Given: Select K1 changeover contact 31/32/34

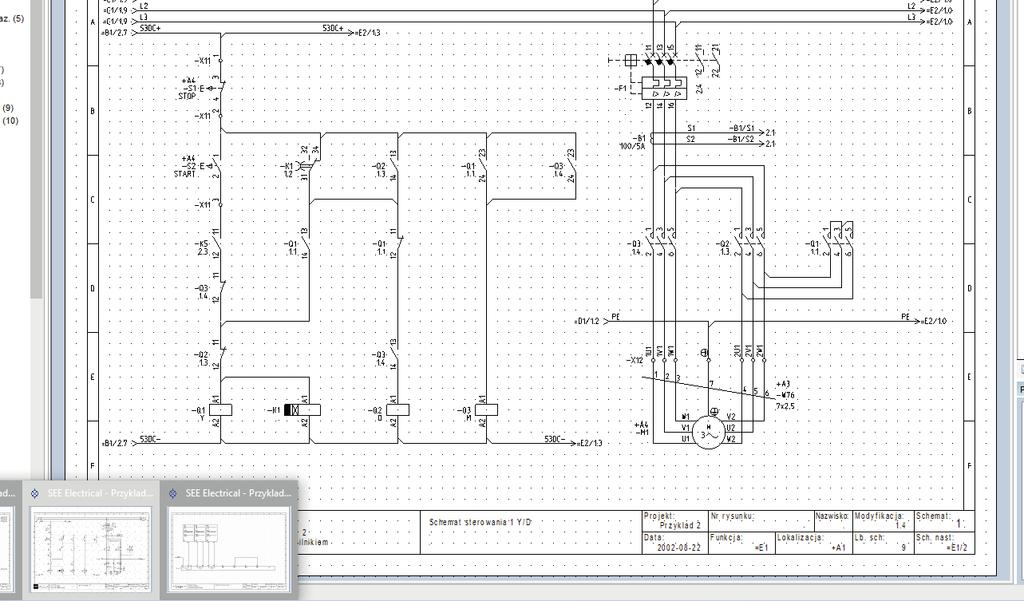Looking at the screenshot, I should pyautogui.click(x=310, y=163).
